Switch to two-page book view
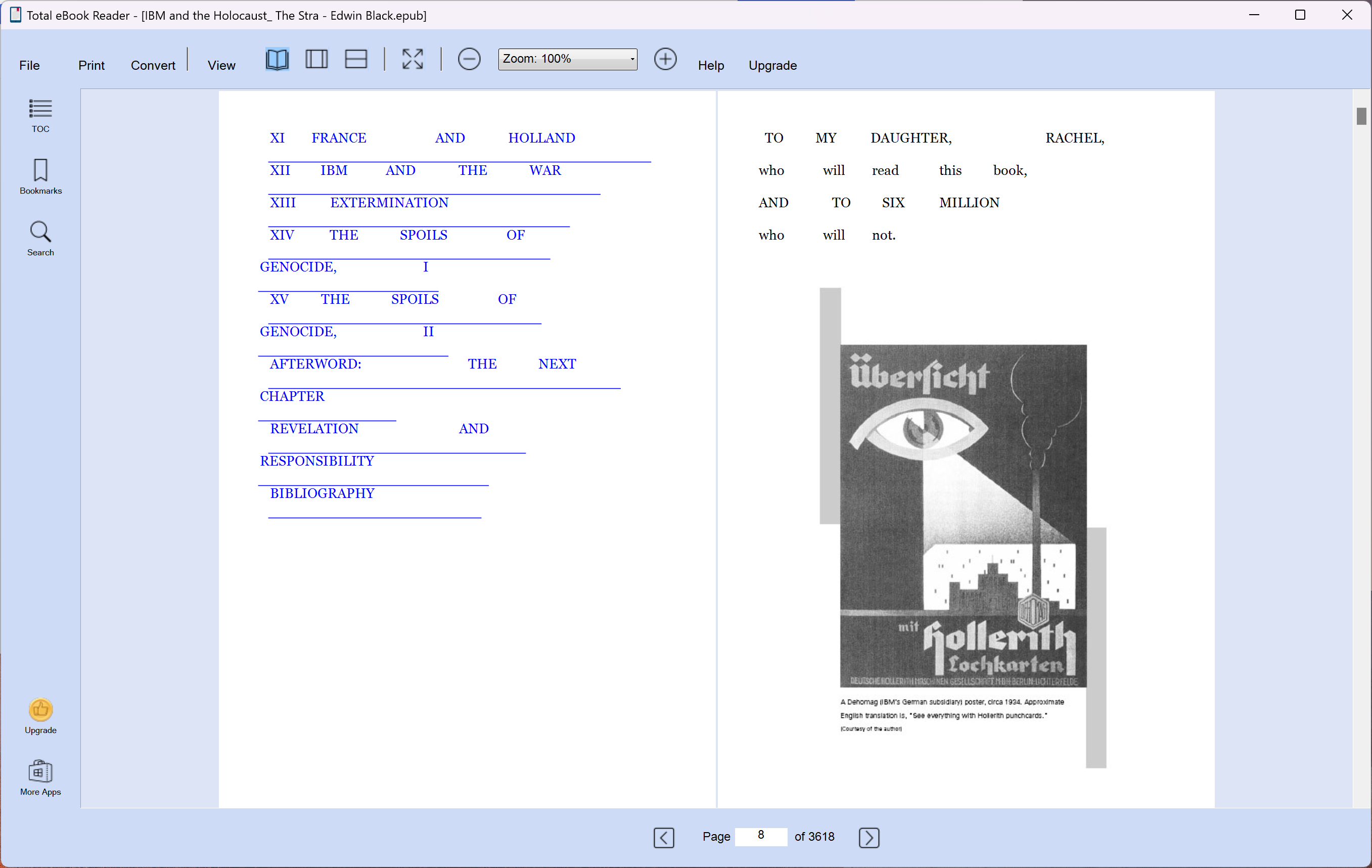 277,59
